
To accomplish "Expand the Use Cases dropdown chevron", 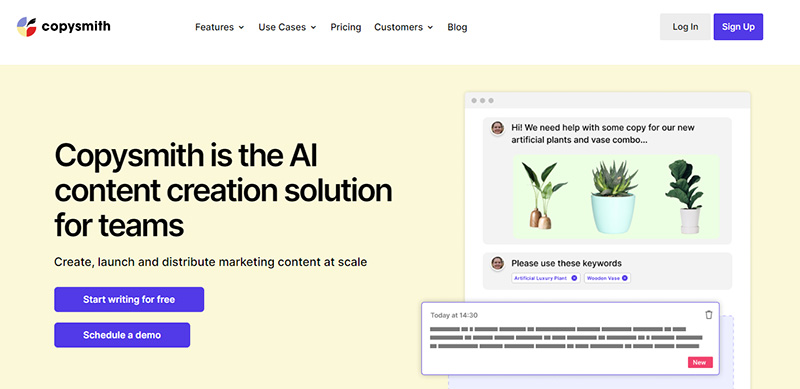I will pos(313,28).
